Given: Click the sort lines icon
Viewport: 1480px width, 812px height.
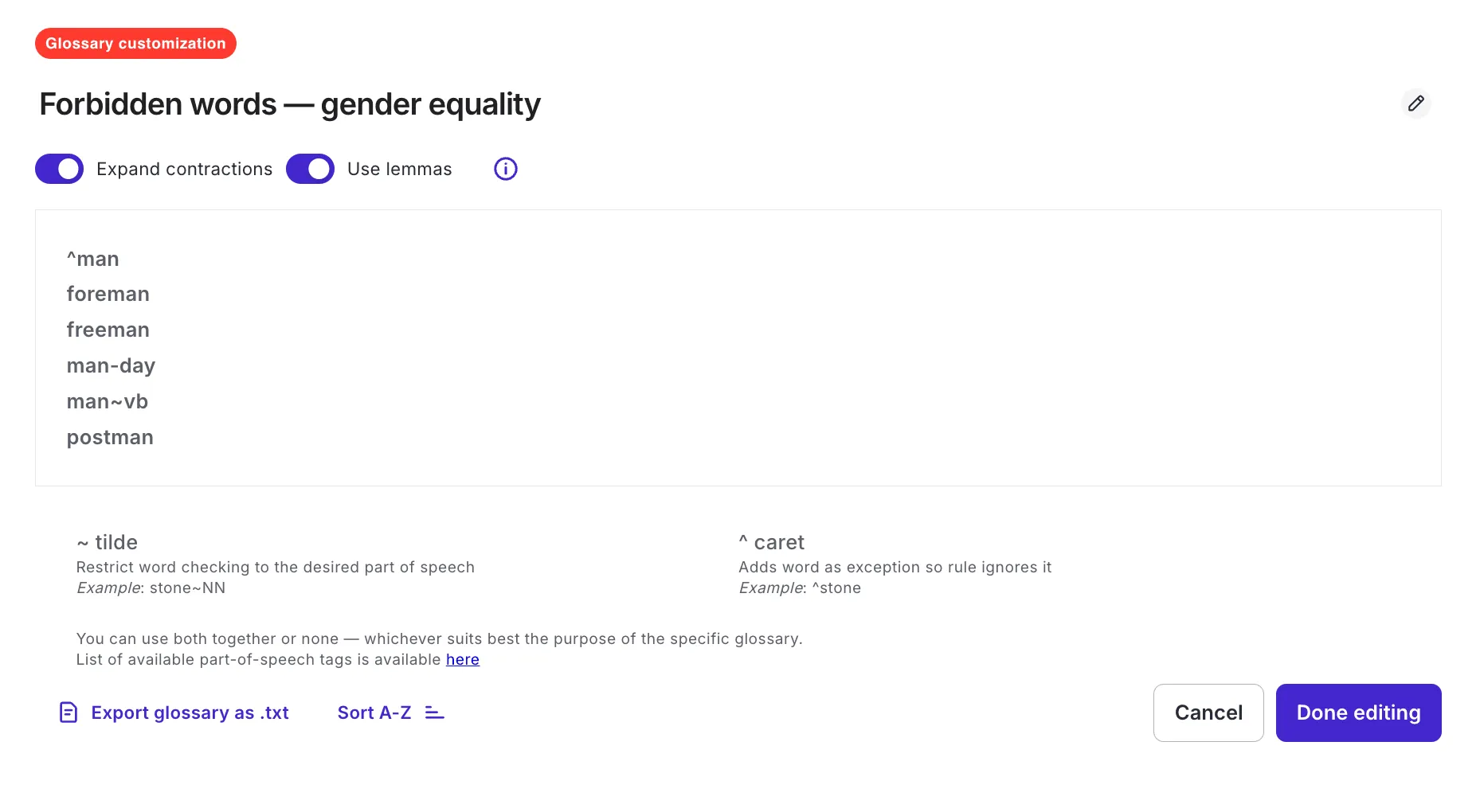Looking at the screenshot, I should pos(434,712).
